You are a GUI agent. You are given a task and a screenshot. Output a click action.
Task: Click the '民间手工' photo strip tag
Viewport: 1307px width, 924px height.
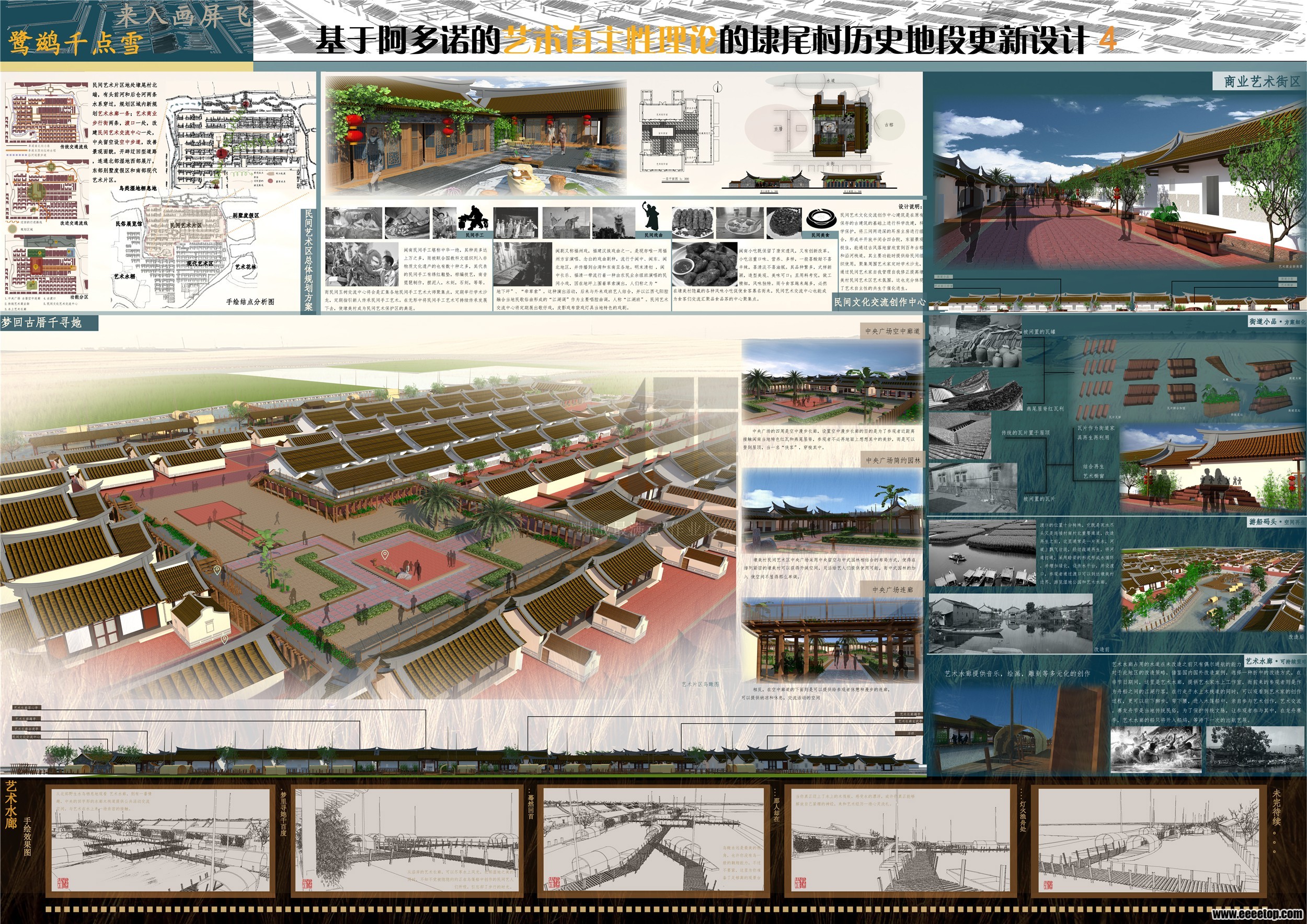(x=474, y=235)
